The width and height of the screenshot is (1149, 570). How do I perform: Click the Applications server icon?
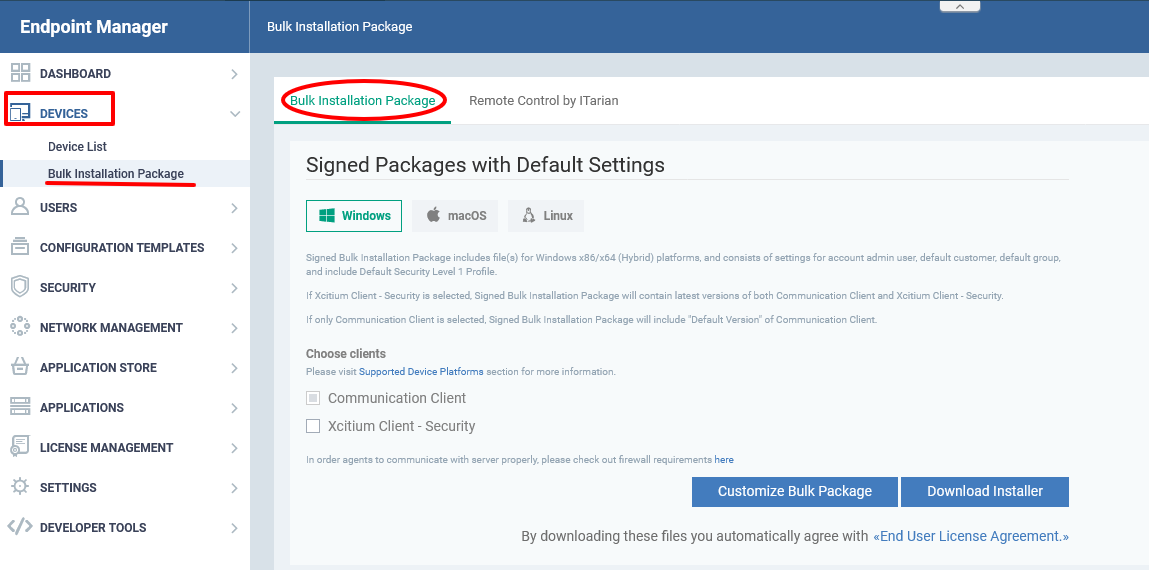click(x=21, y=407)
